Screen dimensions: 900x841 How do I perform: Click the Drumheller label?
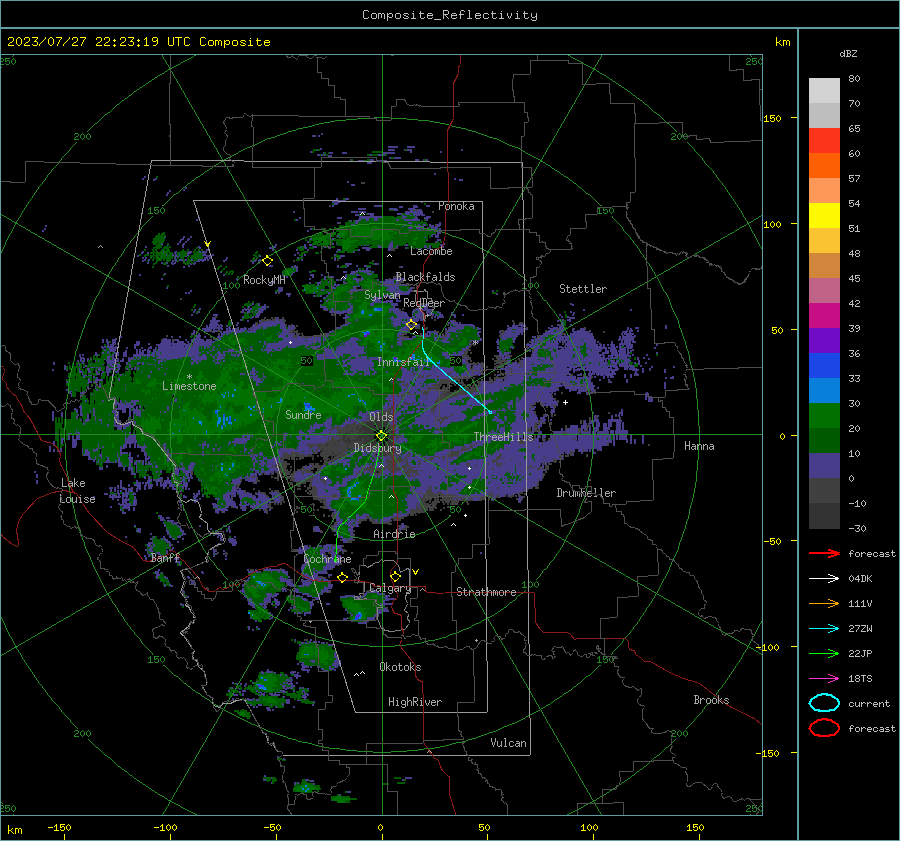point(586,493)
